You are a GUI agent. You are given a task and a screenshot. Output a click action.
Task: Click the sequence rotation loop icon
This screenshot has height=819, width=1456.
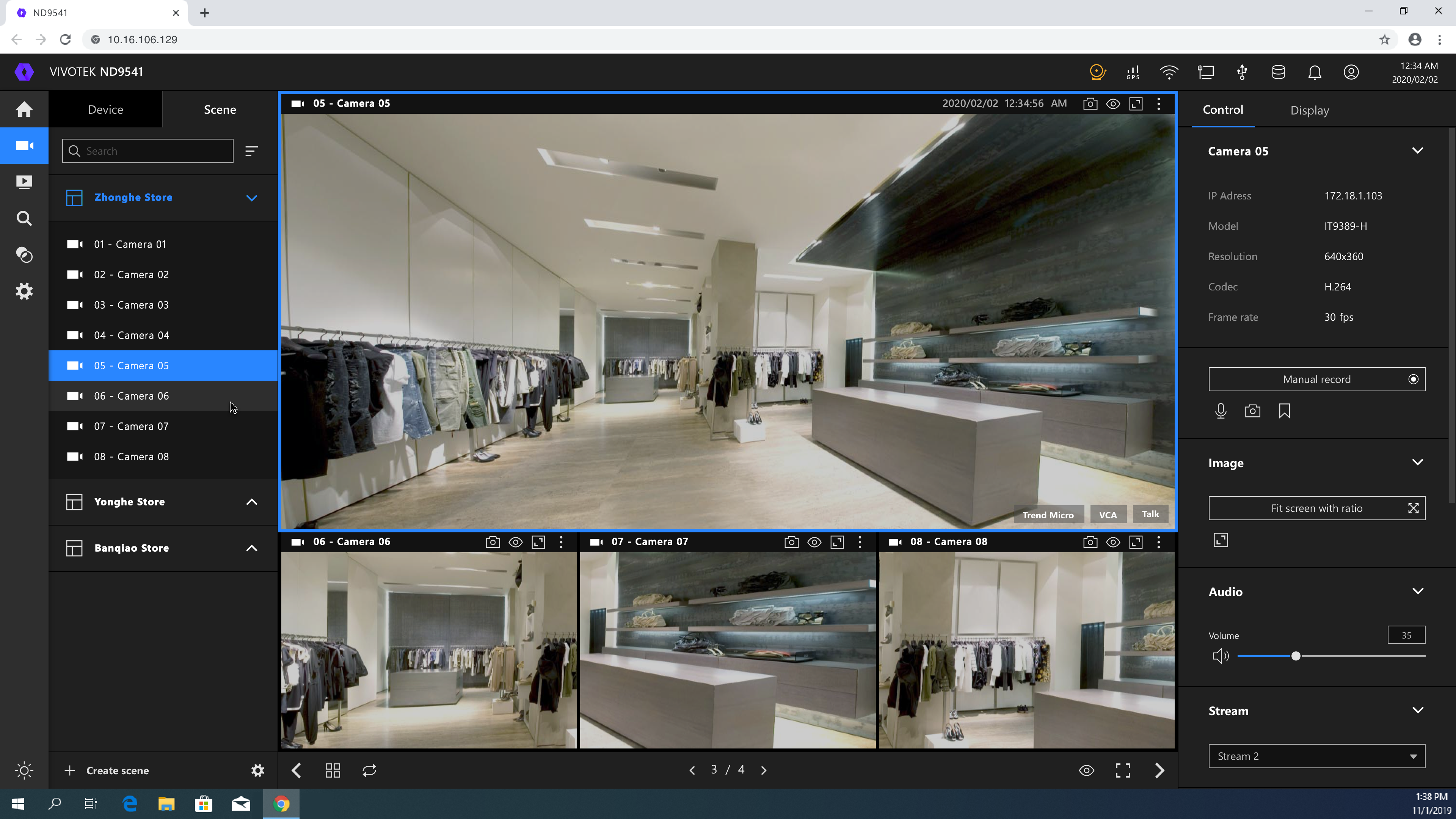coord(369,770)
